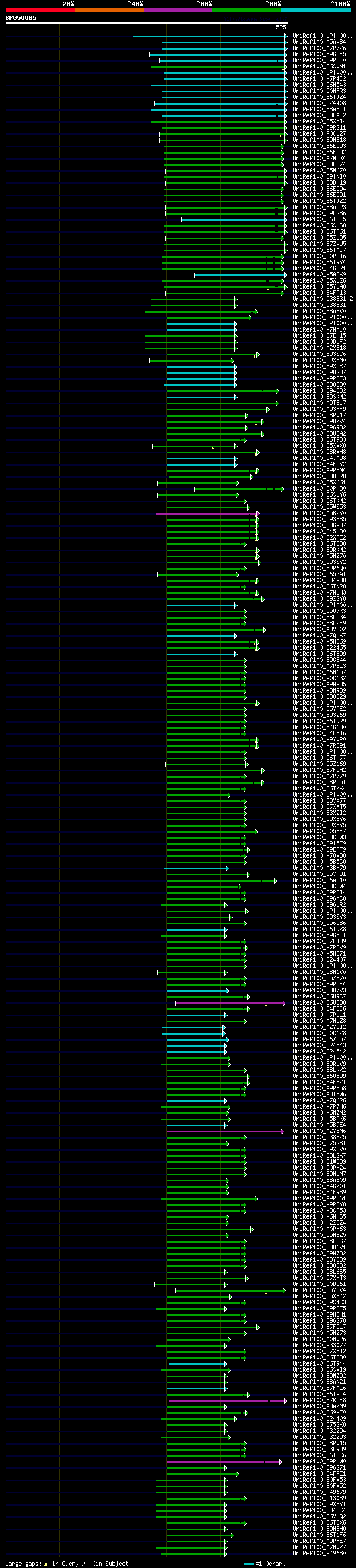Click hit label UniRef100_Q6H543
Viewport: 356px width, 1568px height.
pos(319,85)
